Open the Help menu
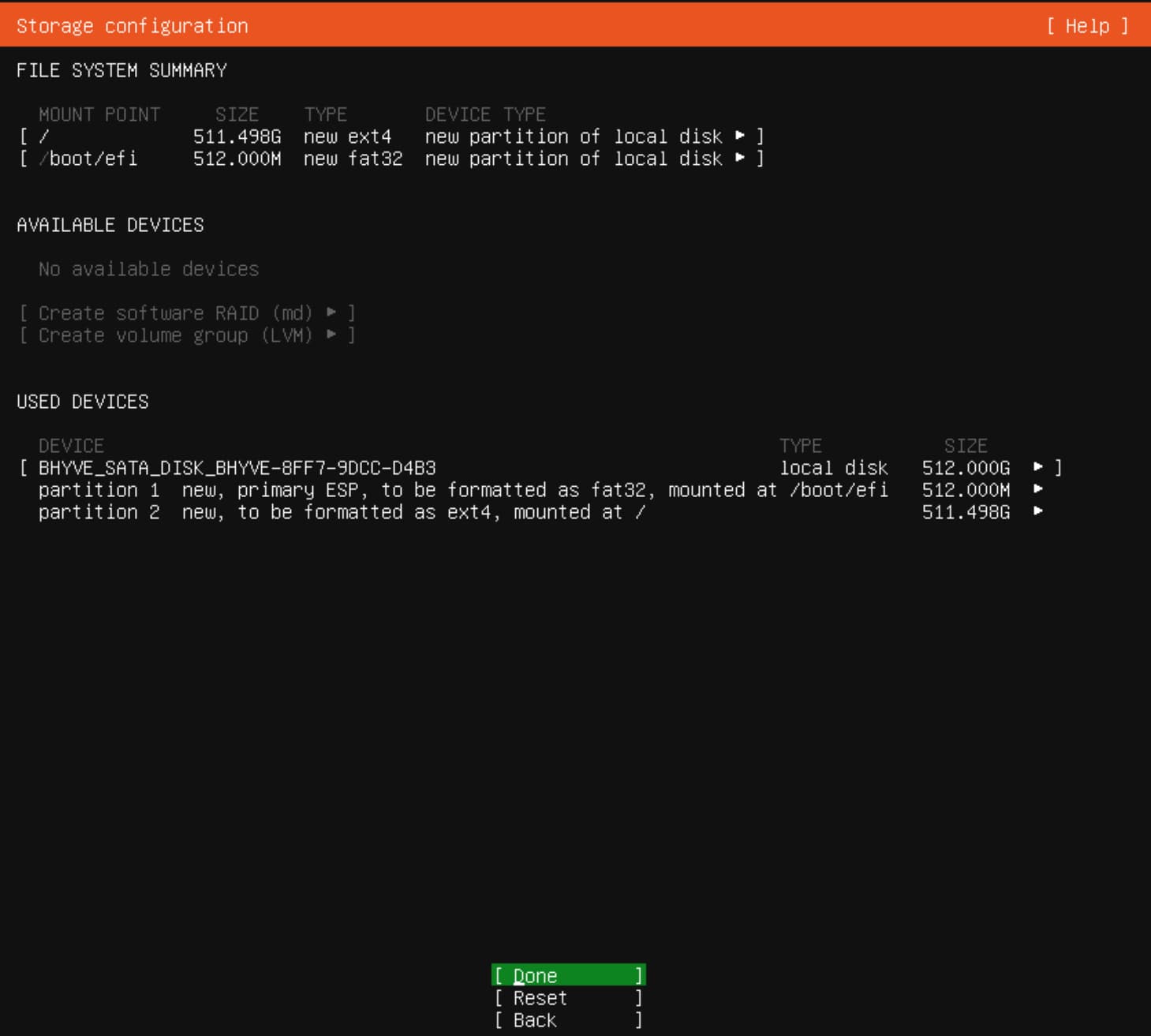The image size is (1151, 1036). (1088, 26)
